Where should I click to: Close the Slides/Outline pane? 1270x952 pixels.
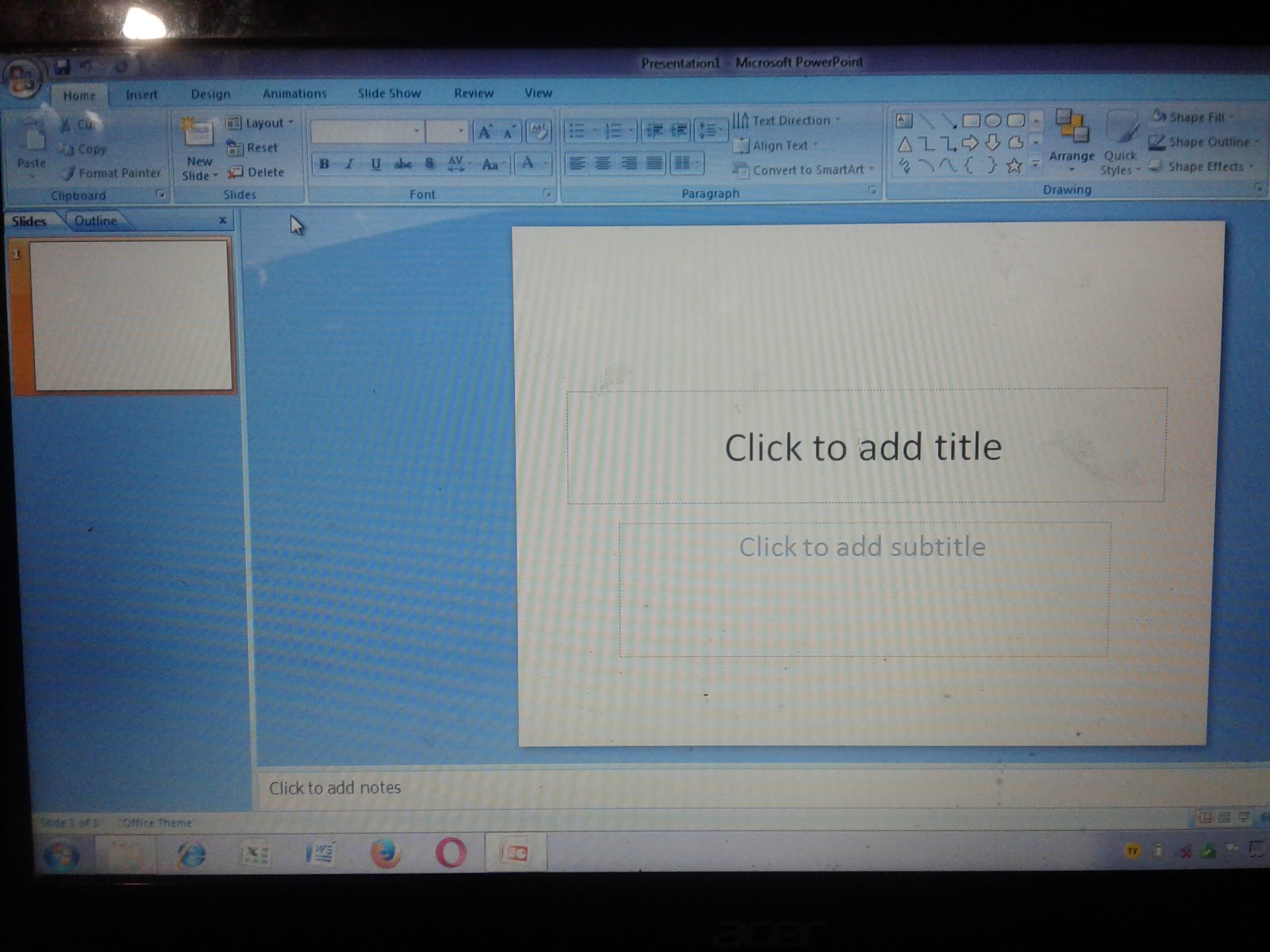[x=222, y=220]
